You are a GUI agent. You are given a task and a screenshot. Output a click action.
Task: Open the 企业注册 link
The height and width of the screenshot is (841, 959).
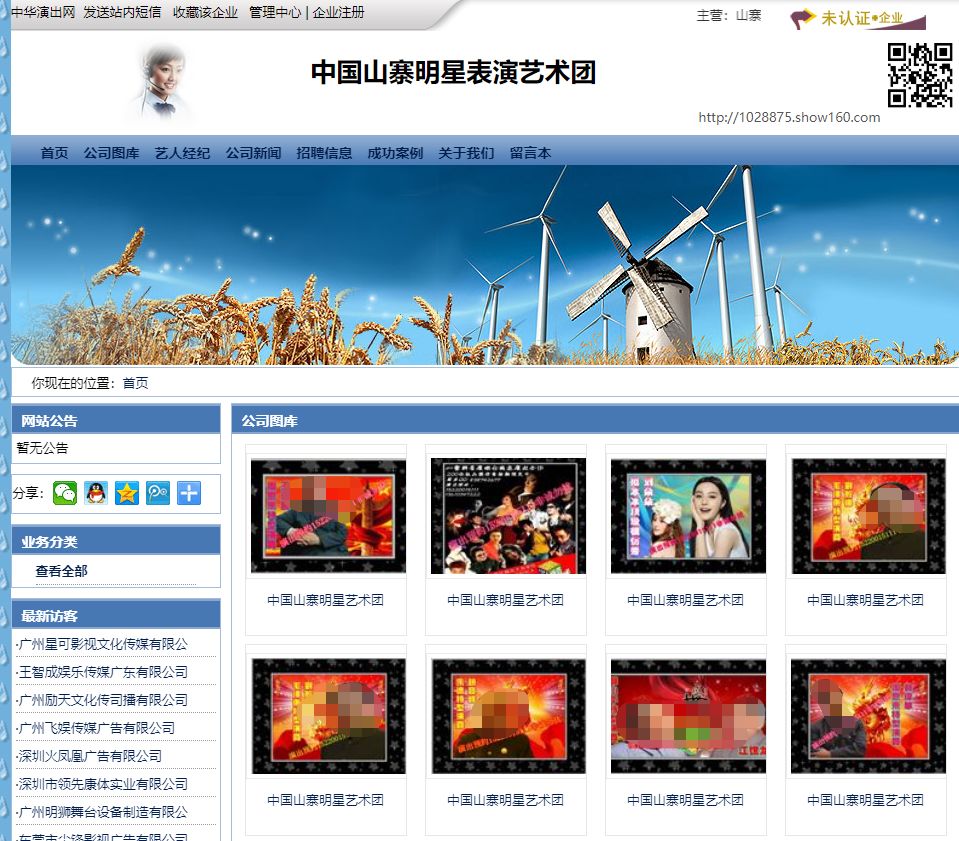pyautogui.click(x=338, y=13)
